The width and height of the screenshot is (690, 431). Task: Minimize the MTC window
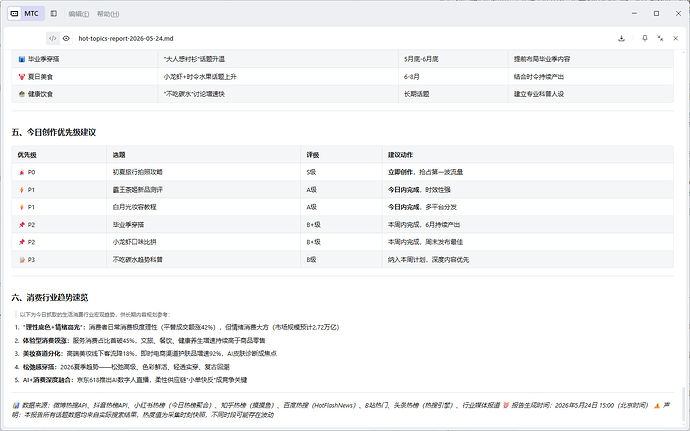634,14
